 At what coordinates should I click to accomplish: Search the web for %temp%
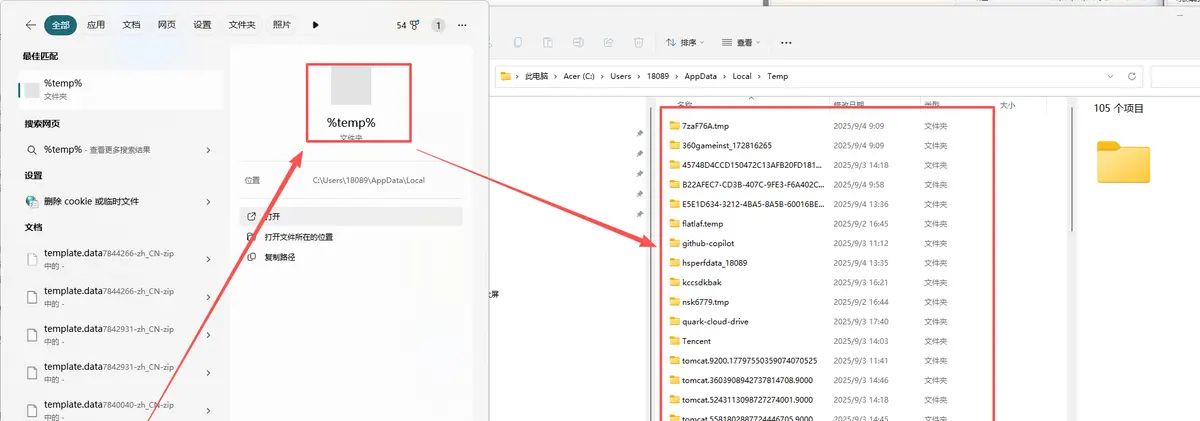point(118,149)
